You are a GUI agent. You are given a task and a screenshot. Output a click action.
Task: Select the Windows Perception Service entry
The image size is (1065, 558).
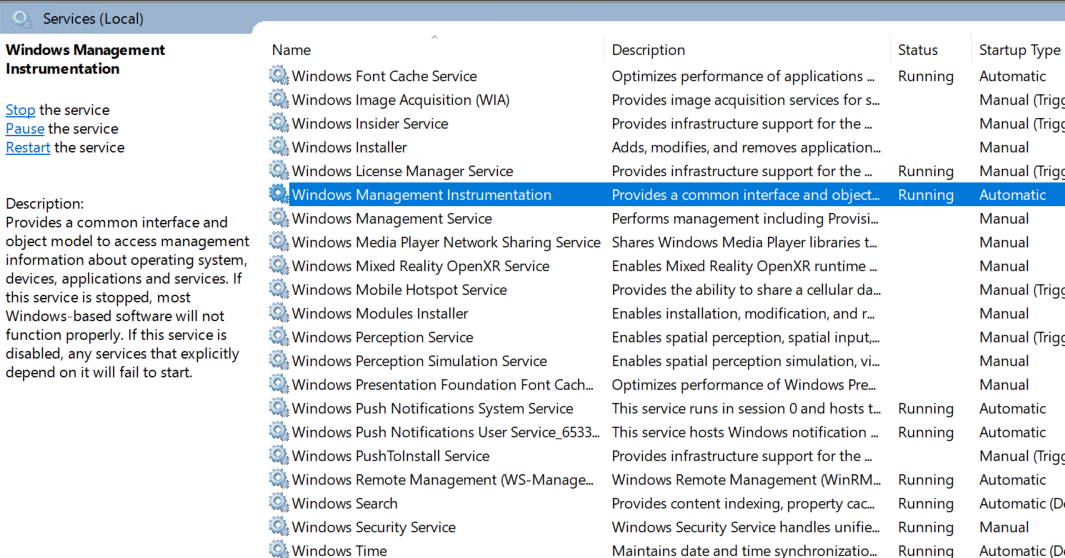tap(666, 337)
